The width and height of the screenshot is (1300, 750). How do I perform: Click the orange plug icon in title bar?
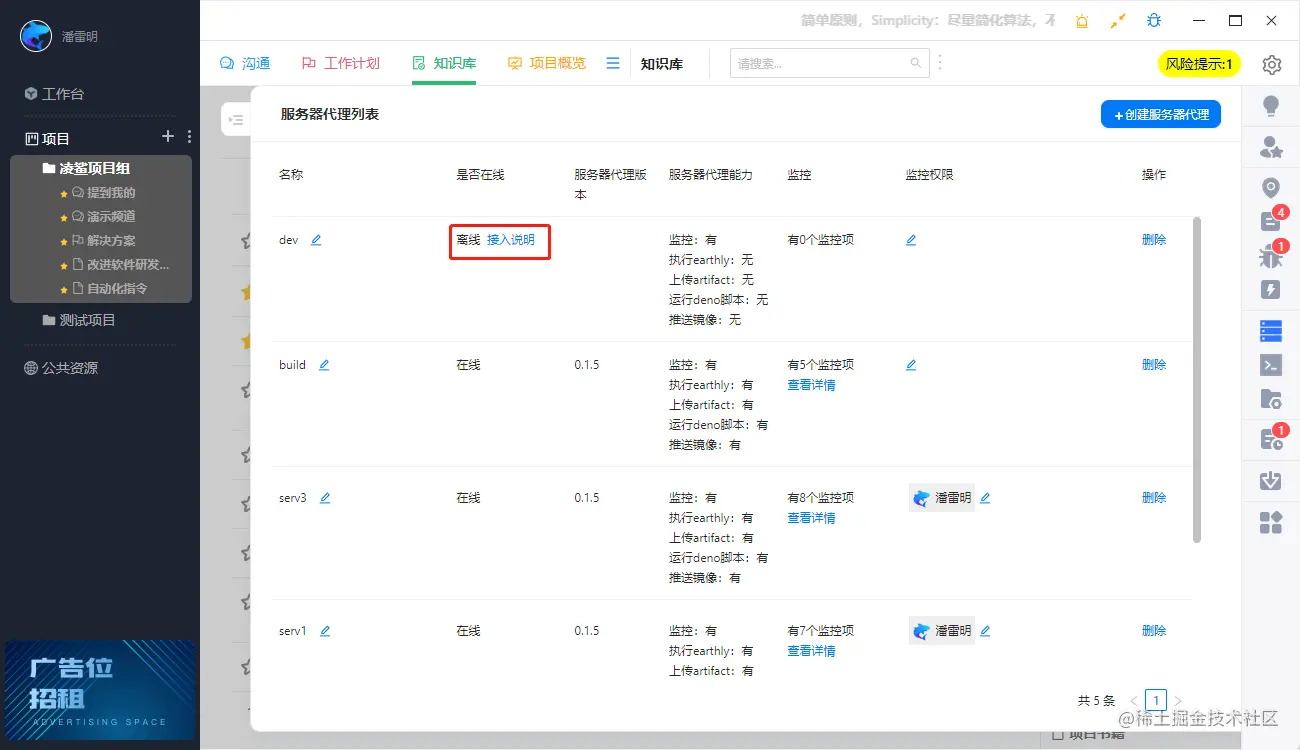pos(1118,21)
